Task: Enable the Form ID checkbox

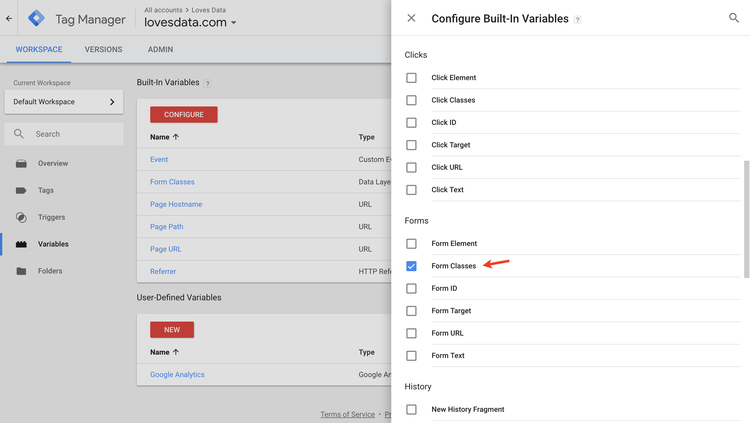Action: click(411, 289)
